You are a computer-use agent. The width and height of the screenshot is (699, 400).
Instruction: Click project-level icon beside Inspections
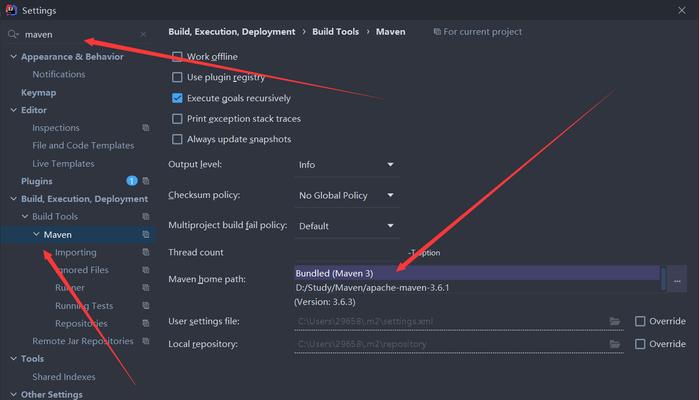(146, 128)
